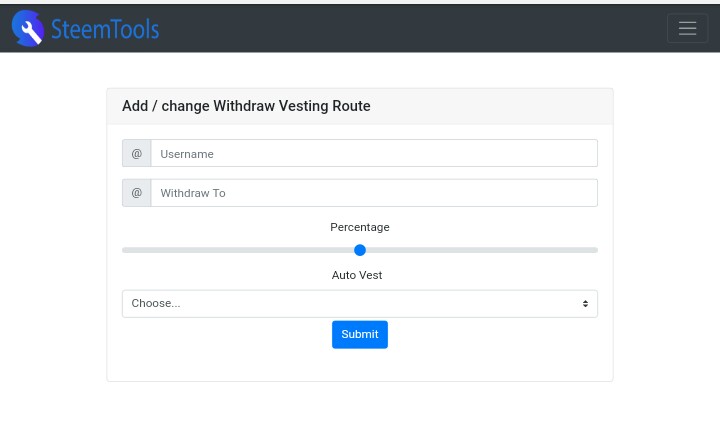Click the far left end of Percentage slider track
Image resolution: width=720 pixels, height=427 pixels.
tap(125, 250)
